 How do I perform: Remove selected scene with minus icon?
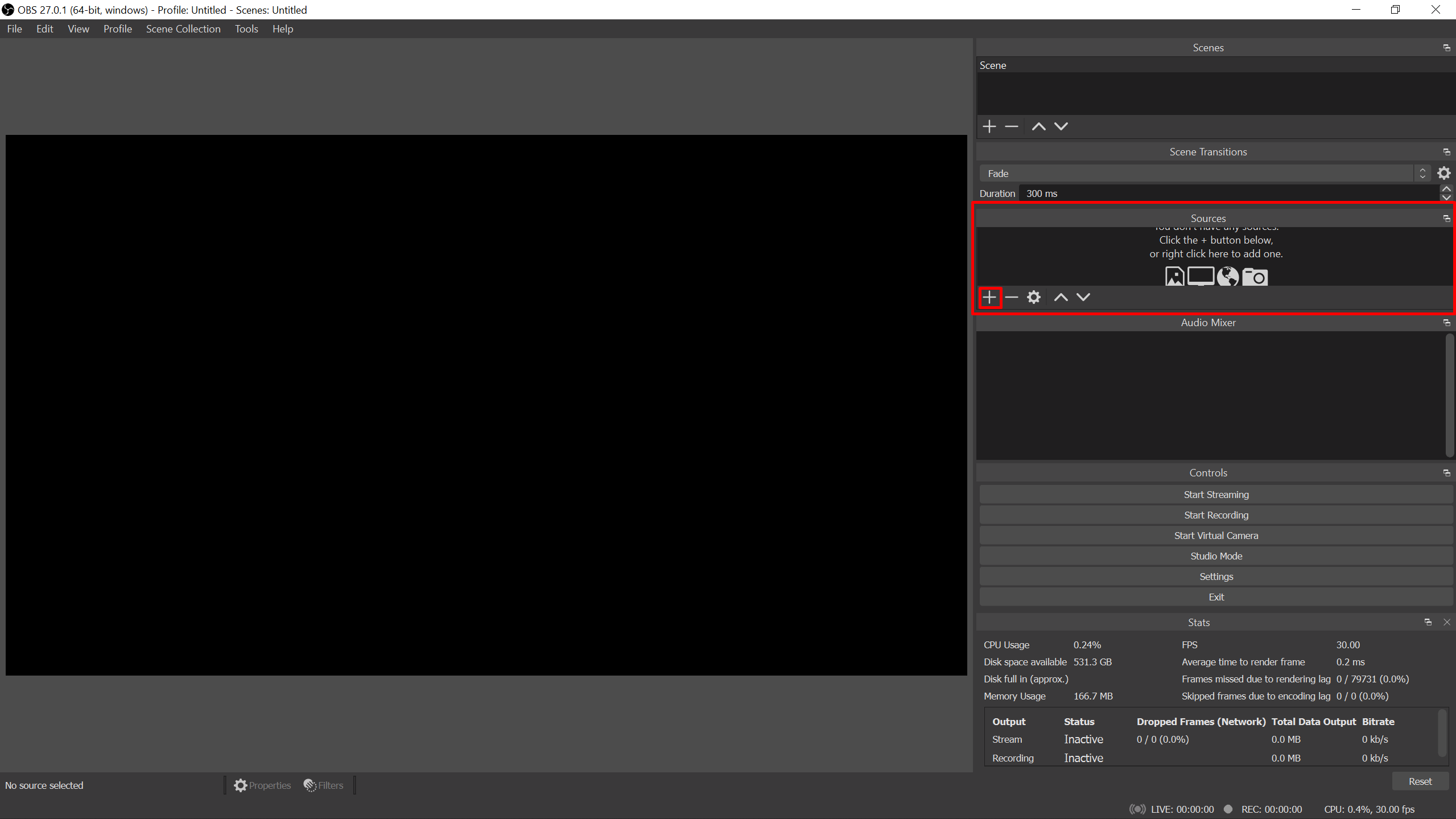[x=1012, y=126]
